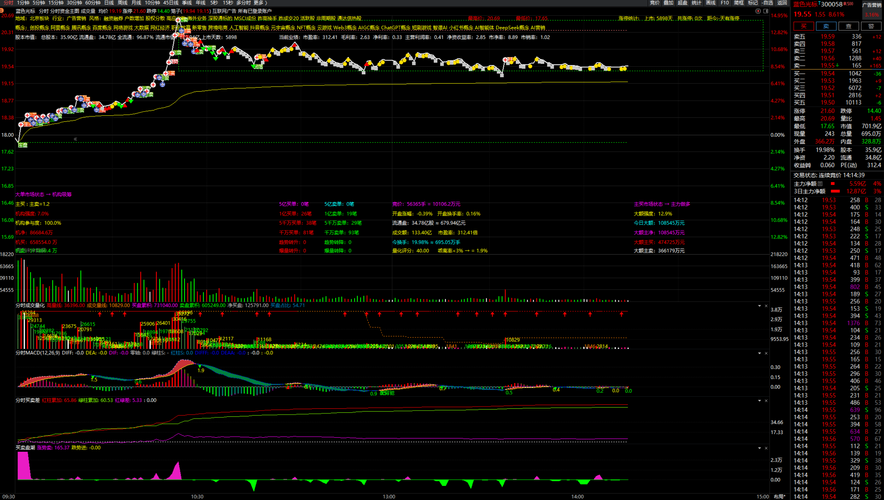Select the 买一 19.54 order row
Viewport: 884px width, 500px height.
837,73
